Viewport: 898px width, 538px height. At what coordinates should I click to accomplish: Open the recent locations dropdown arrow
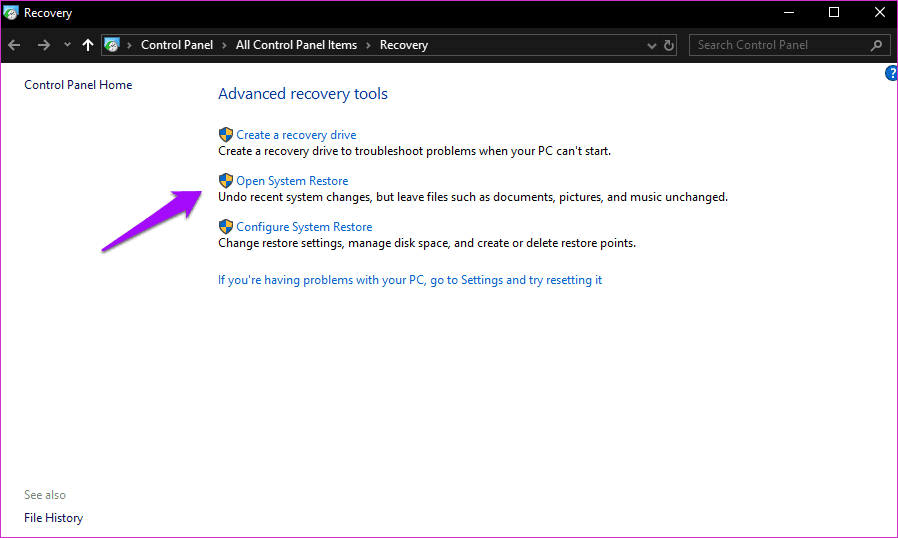(67, 45)
